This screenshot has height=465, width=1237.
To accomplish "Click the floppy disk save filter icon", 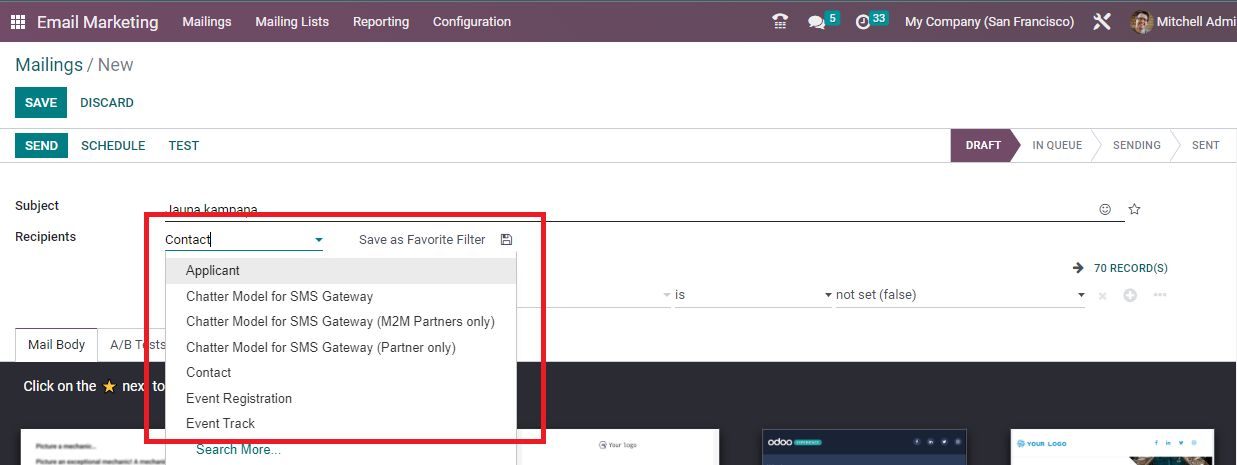I will pyautogui.click(x=506, y=240).
